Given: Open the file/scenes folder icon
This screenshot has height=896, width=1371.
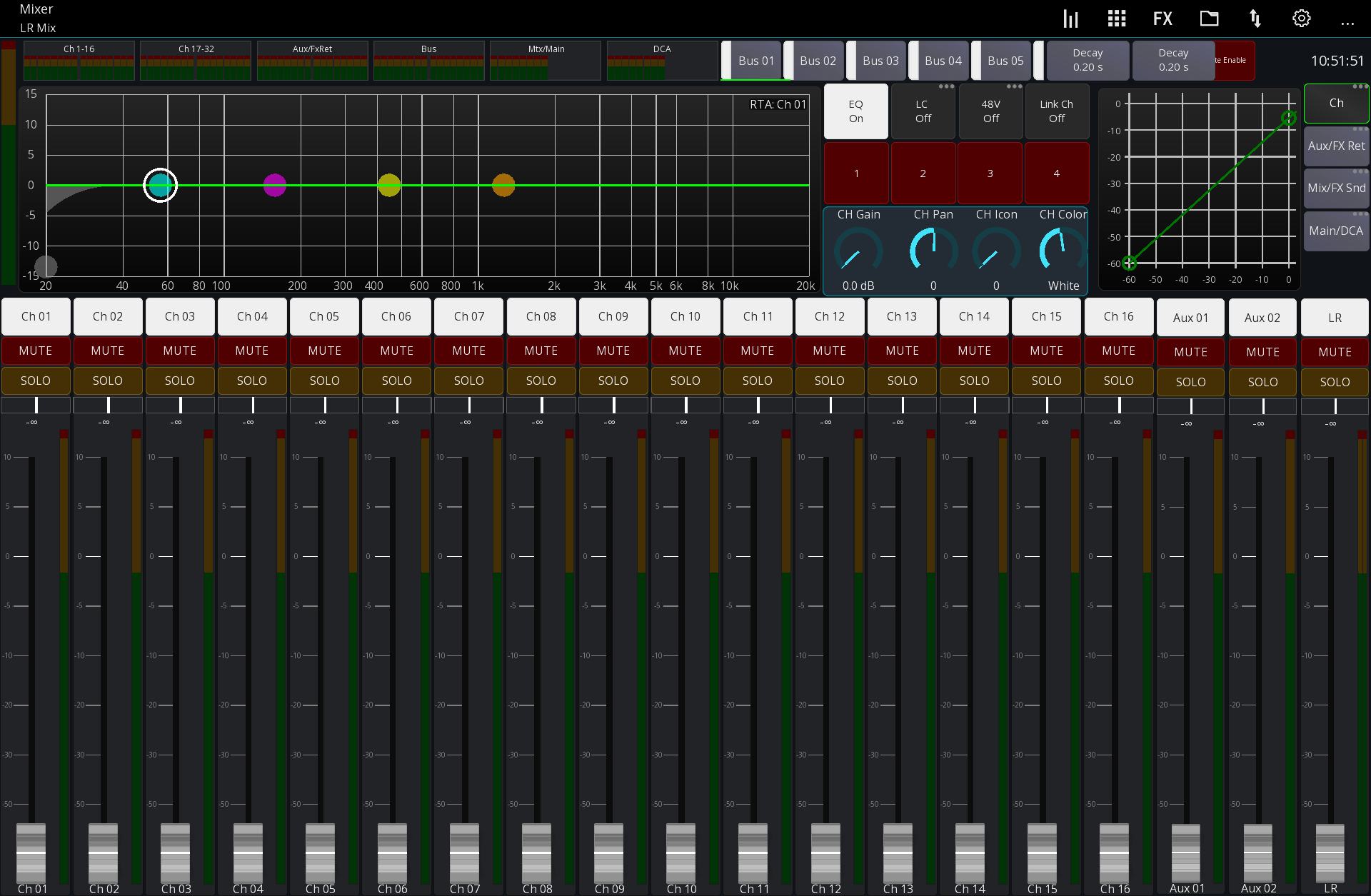Looking at the screenshot, I should pyautogui.click(x=1209, y=18).
